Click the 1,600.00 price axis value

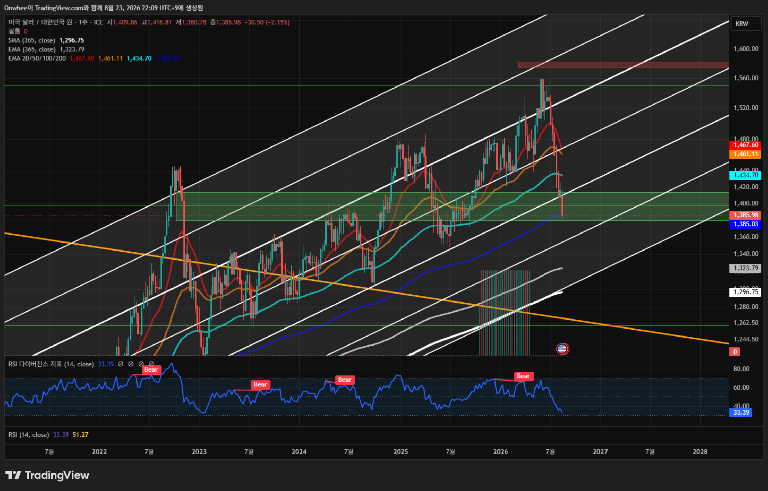click(x=746, y=49)
